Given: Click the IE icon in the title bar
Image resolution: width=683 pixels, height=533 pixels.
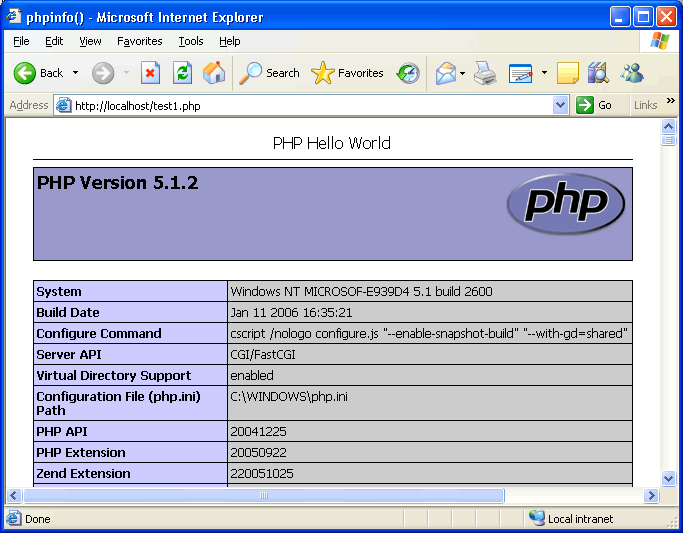Looking at the screenshot, I should (x=14, y=17).
